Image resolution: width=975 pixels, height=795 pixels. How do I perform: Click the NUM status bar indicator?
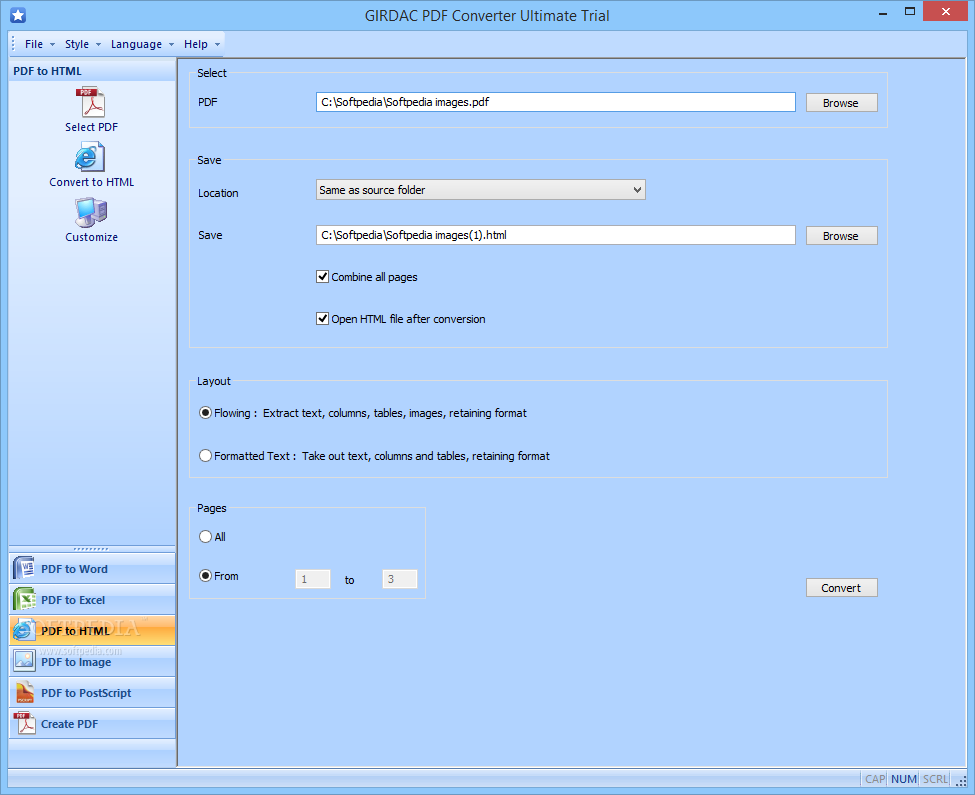[903, 779]
